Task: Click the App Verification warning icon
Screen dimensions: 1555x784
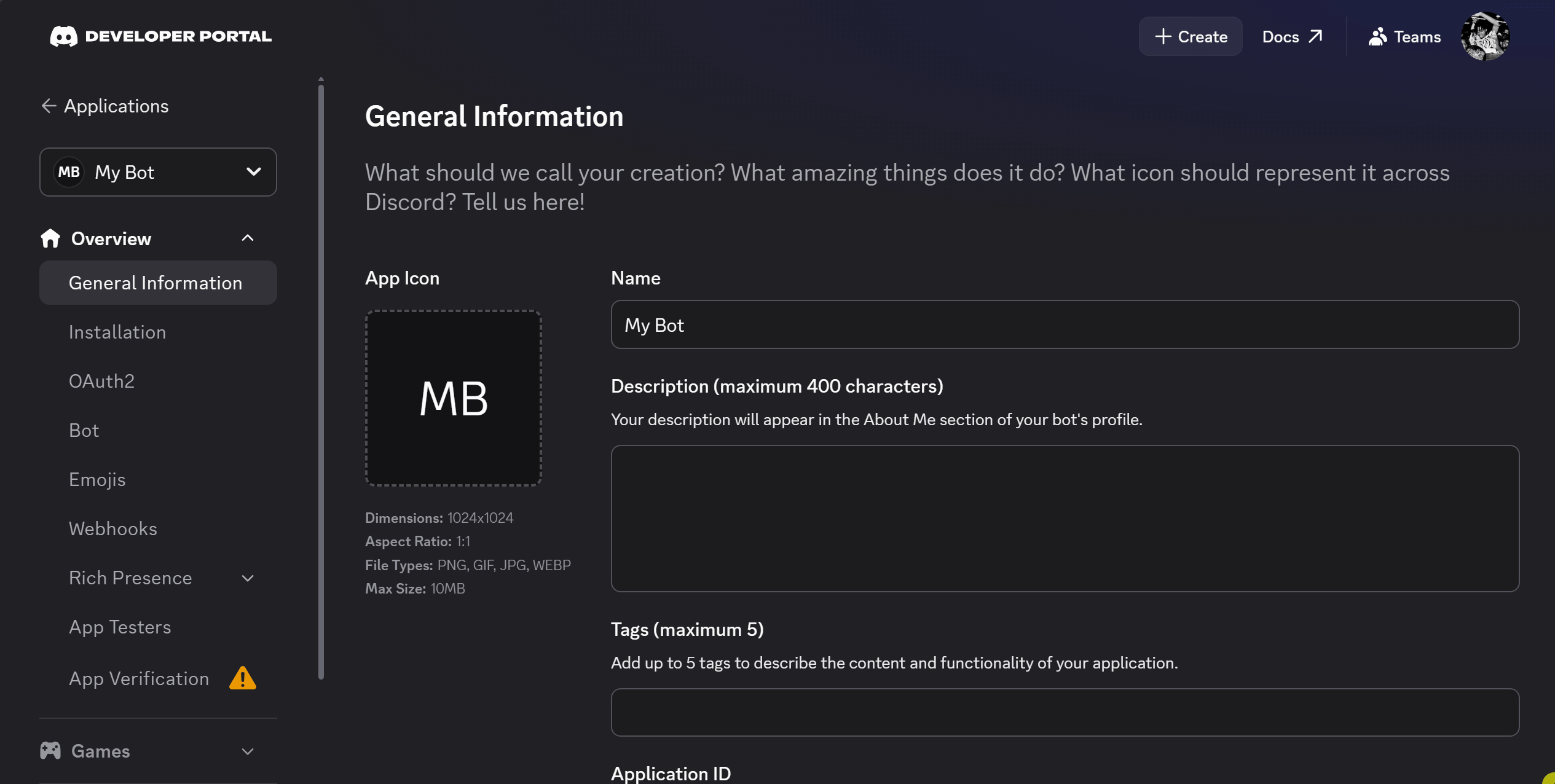Action: [x=243, y=678]
